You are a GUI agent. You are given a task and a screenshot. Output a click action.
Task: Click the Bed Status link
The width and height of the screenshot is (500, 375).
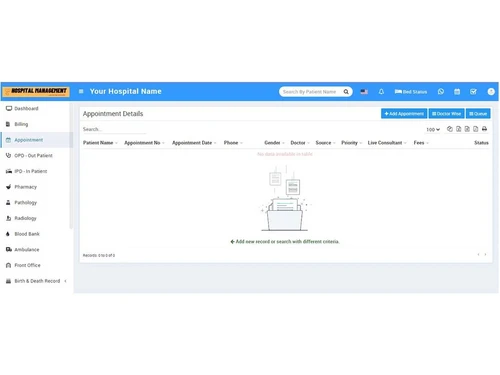pos(411,92)
